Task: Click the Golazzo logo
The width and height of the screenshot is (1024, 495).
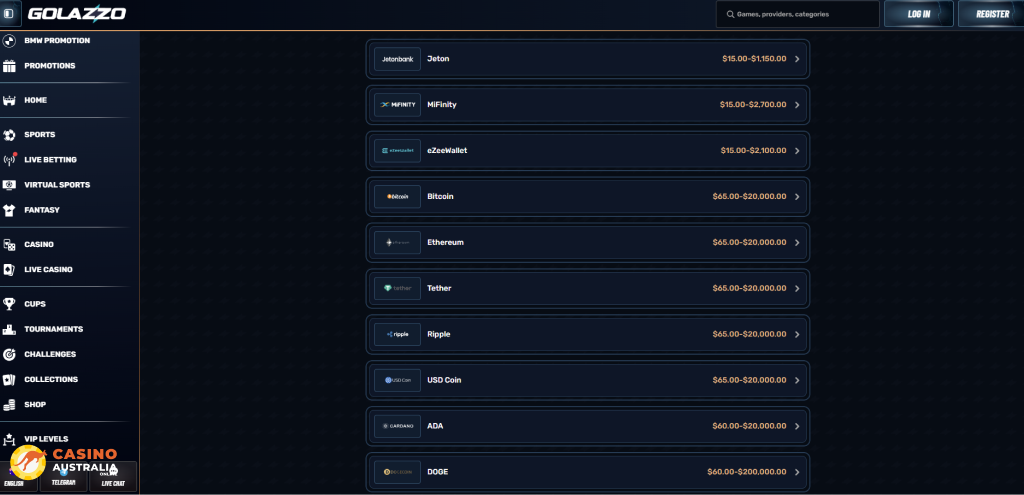Action: [77, 13]
